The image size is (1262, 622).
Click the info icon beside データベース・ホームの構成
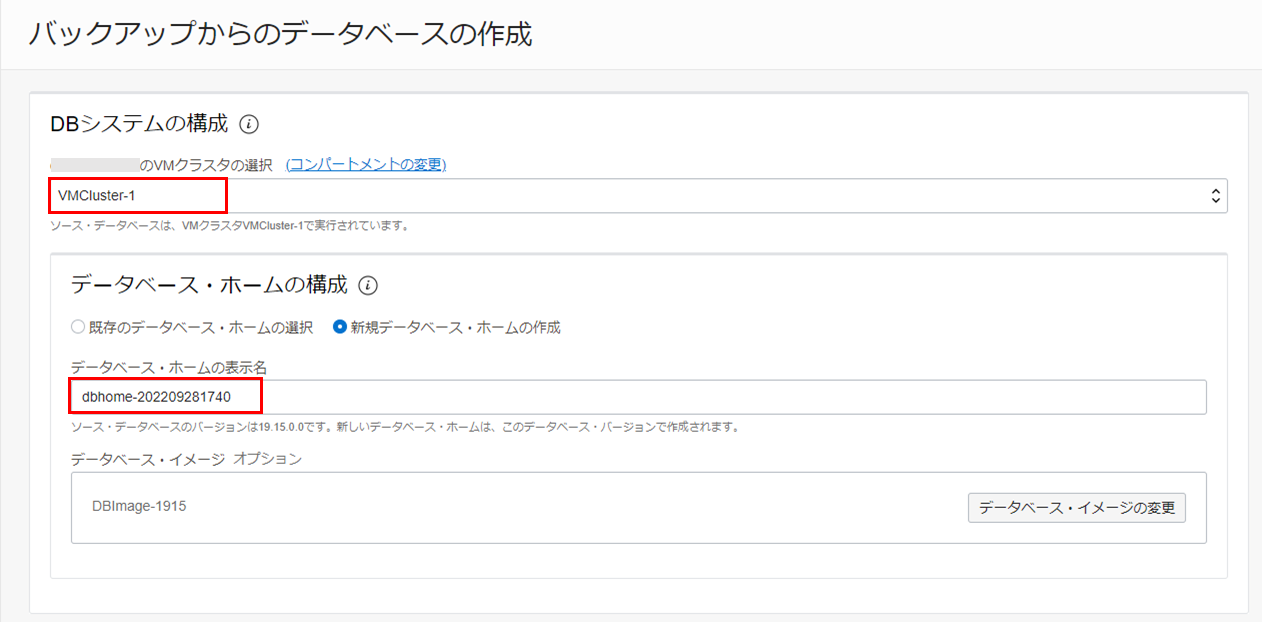pos(368,286)
